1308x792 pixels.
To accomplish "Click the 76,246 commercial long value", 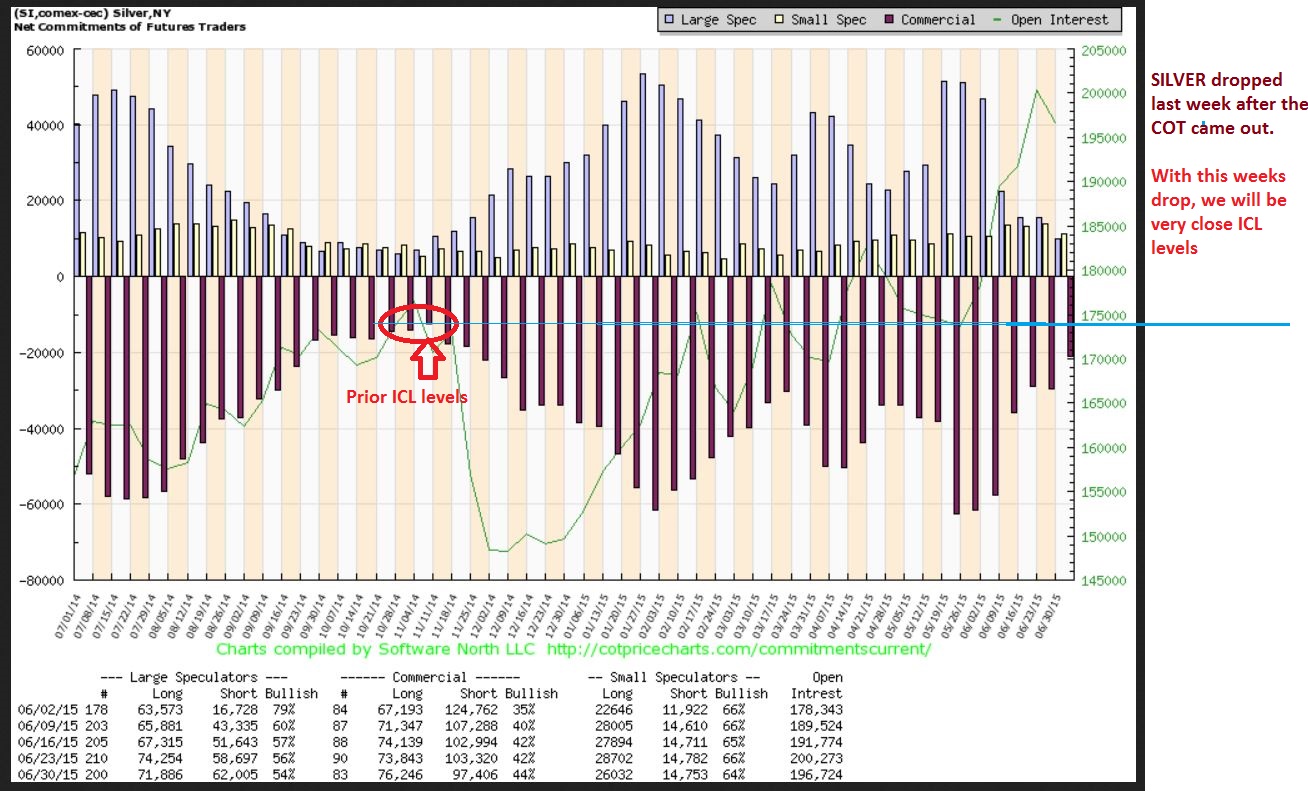I will [400, 775].
